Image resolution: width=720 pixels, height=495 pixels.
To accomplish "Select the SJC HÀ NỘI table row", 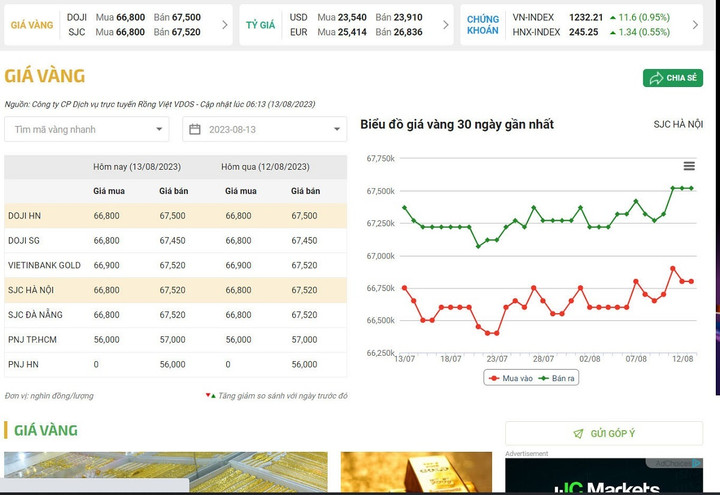I will pyautogui.click(x=175, y=290).
